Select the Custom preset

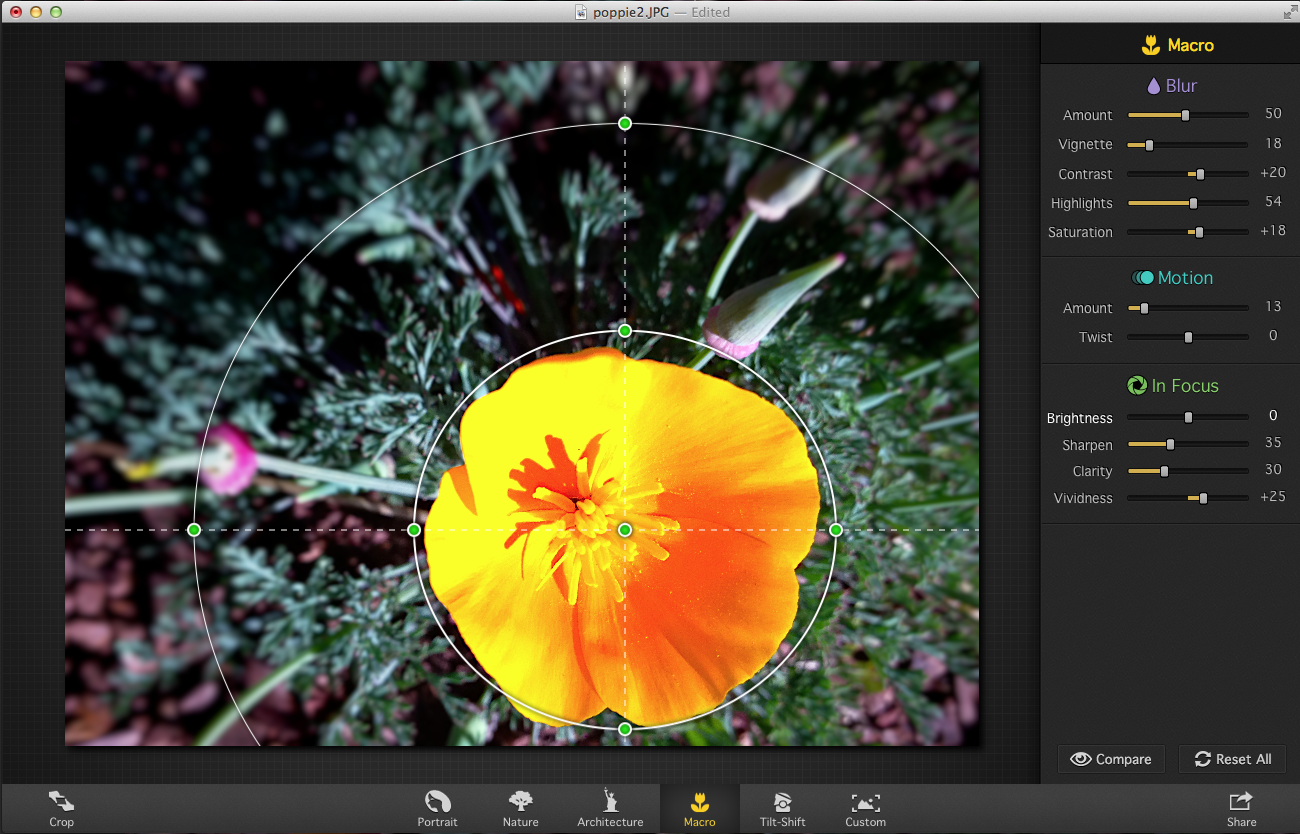[865, 808]
